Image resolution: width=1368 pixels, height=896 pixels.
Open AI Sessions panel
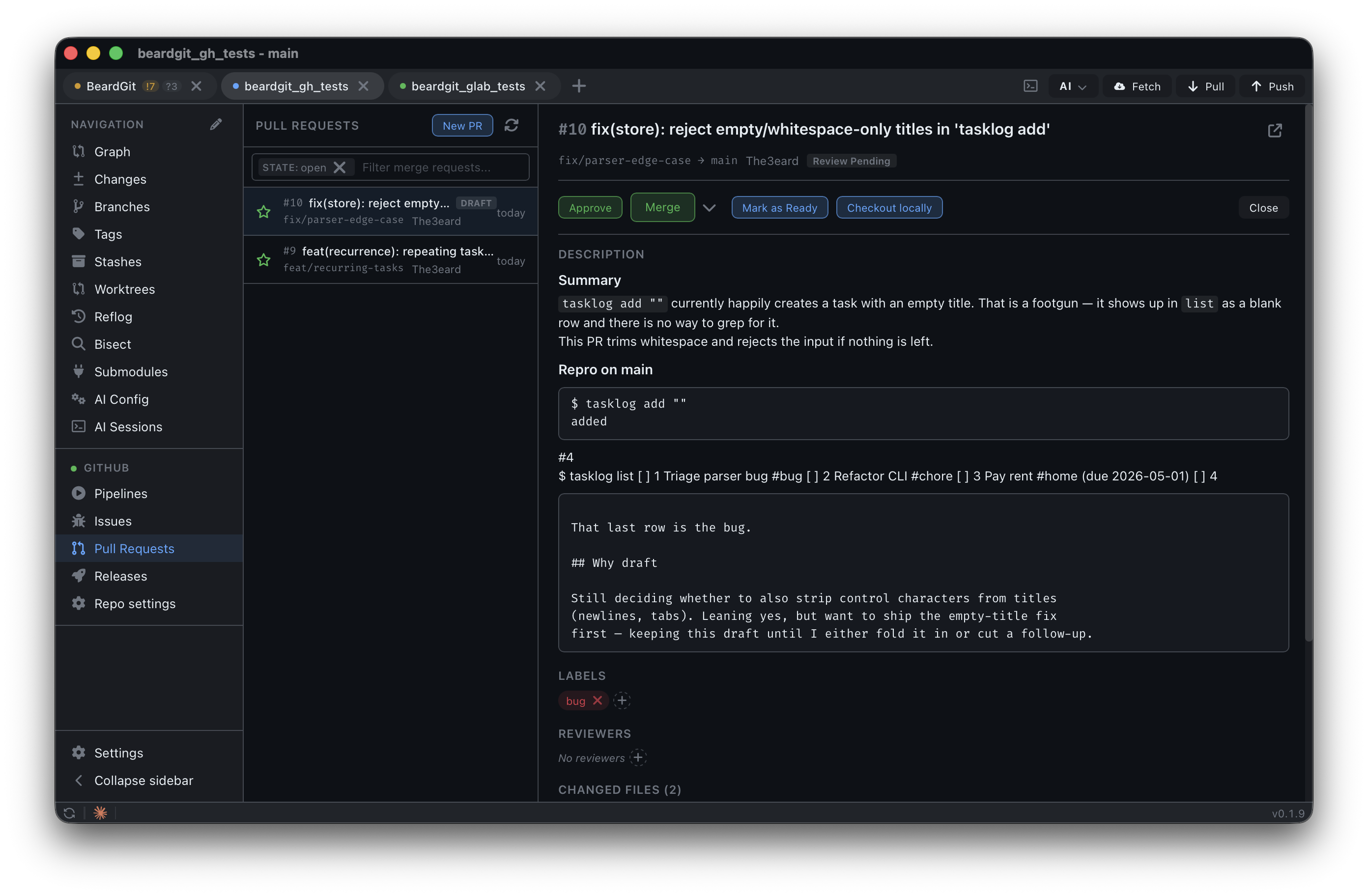point(149,427)
